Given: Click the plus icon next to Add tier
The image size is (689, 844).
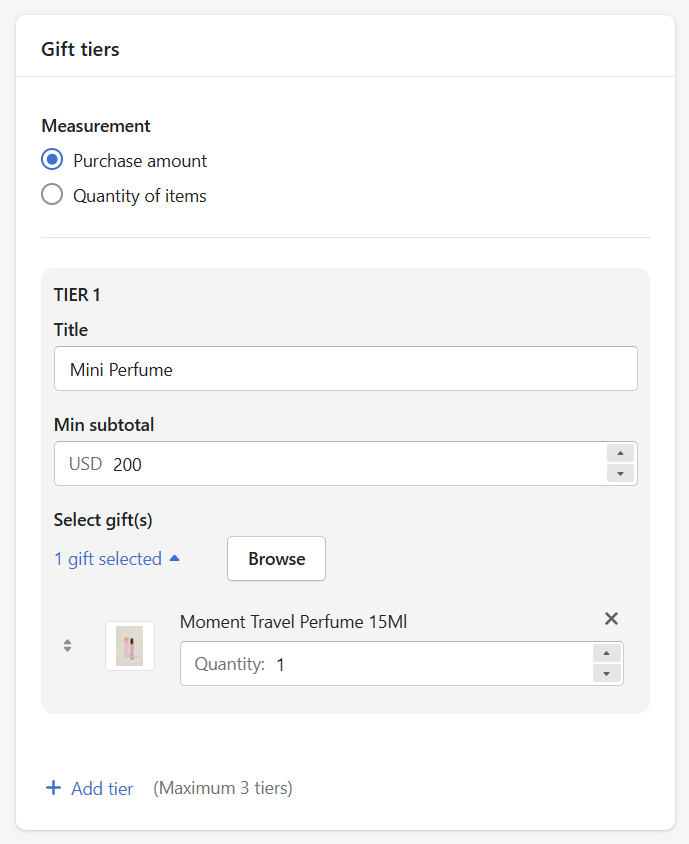Looking at the screenshot, I should (53, 788).
